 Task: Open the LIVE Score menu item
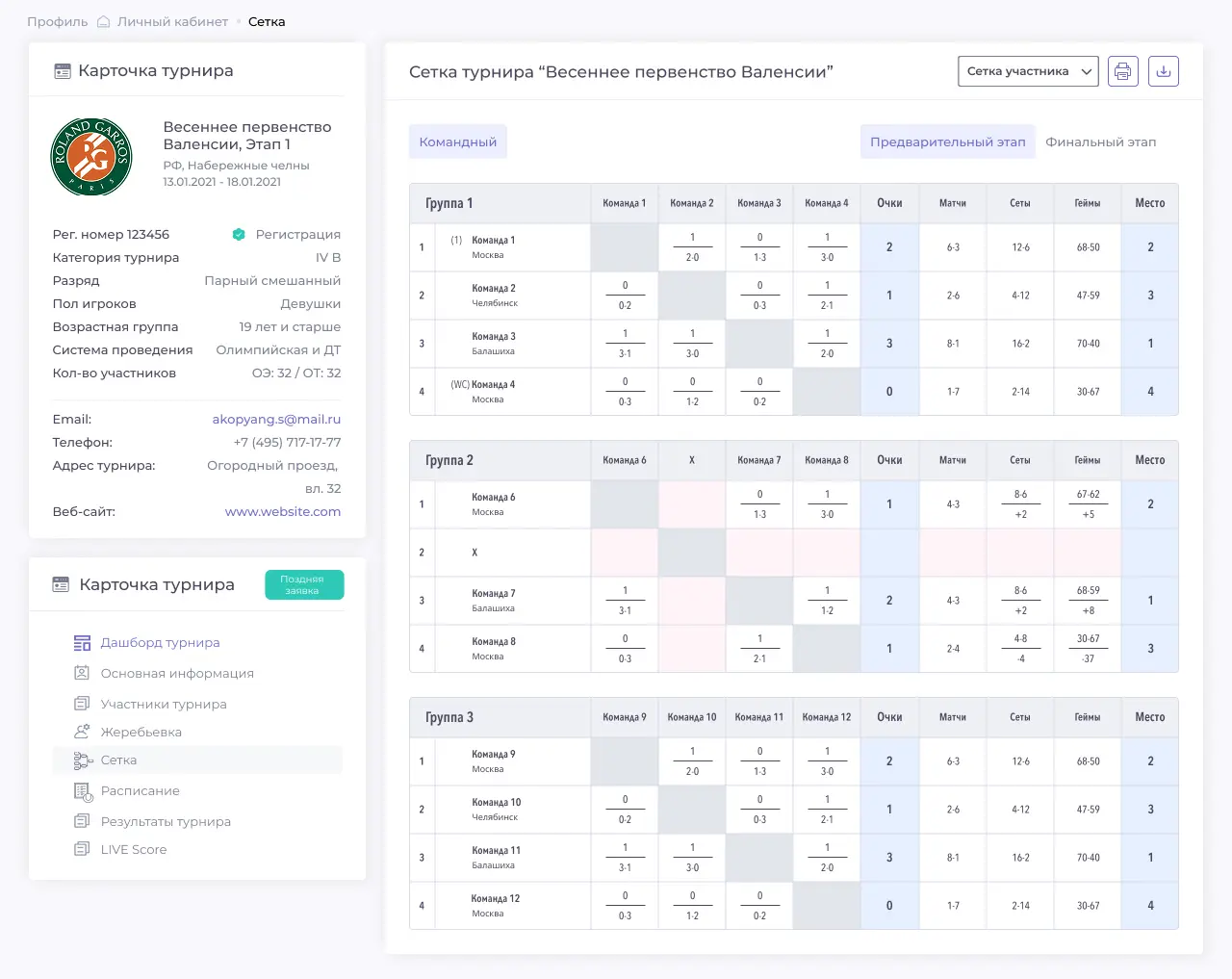[x=134, y=850]
